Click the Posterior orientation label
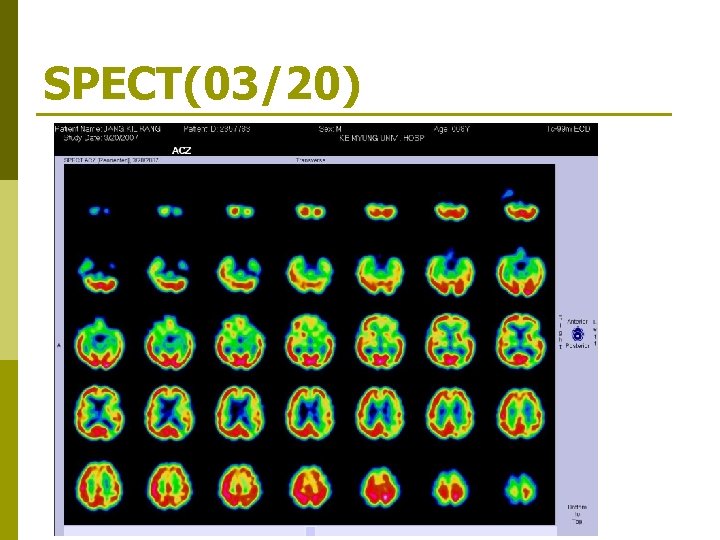 pyautogui.click(x=577, y=346)
